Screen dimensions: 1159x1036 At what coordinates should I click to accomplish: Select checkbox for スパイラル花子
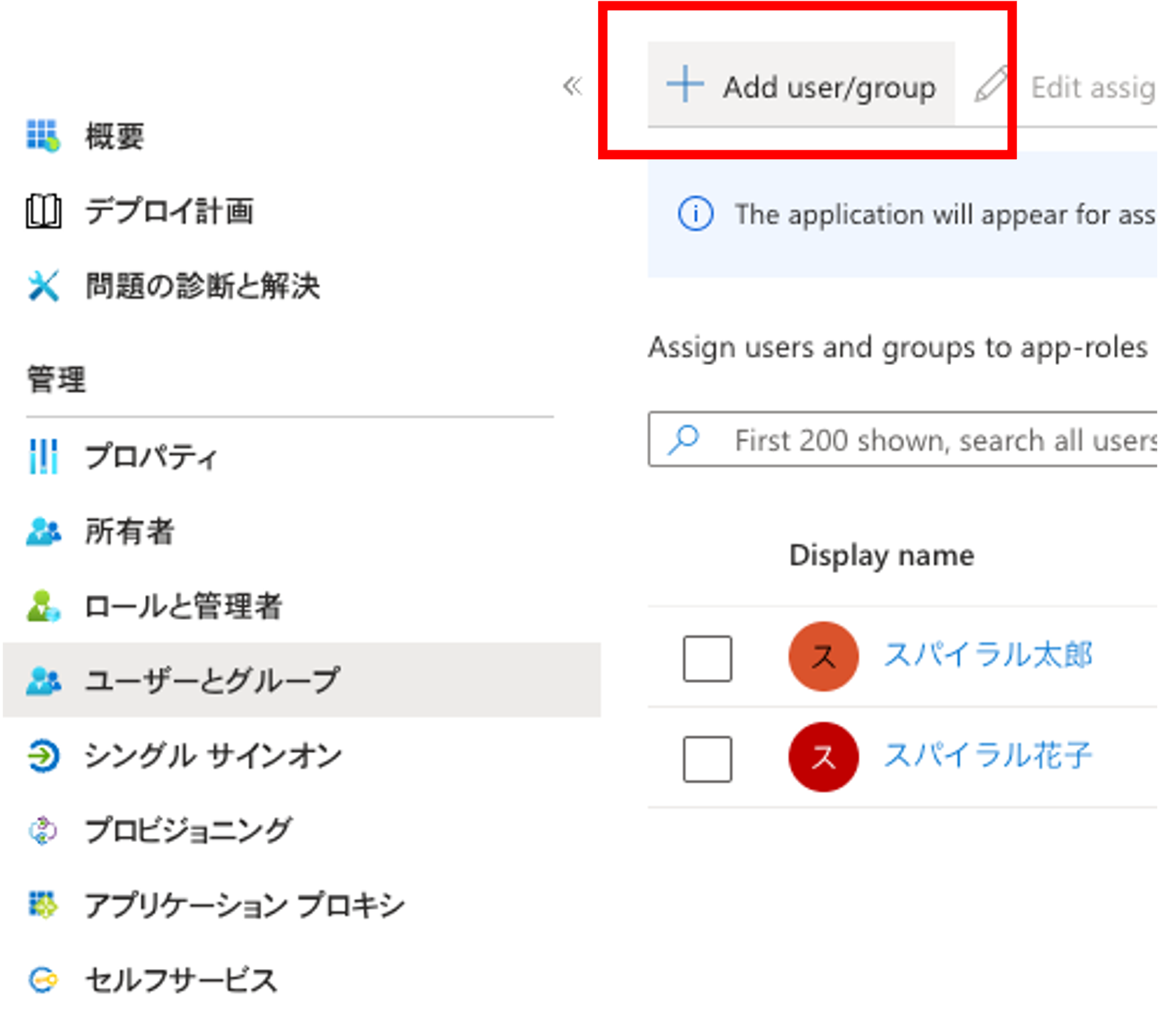(707, 759)
